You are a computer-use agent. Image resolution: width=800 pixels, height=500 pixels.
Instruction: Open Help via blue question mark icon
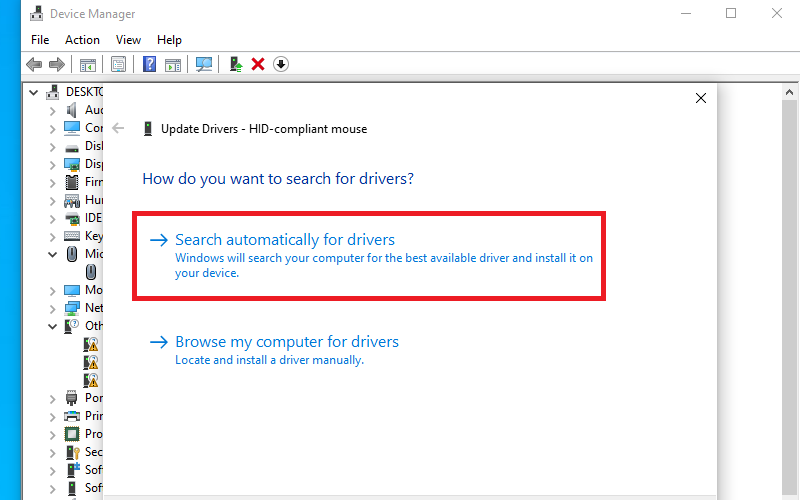pos(149,65)
